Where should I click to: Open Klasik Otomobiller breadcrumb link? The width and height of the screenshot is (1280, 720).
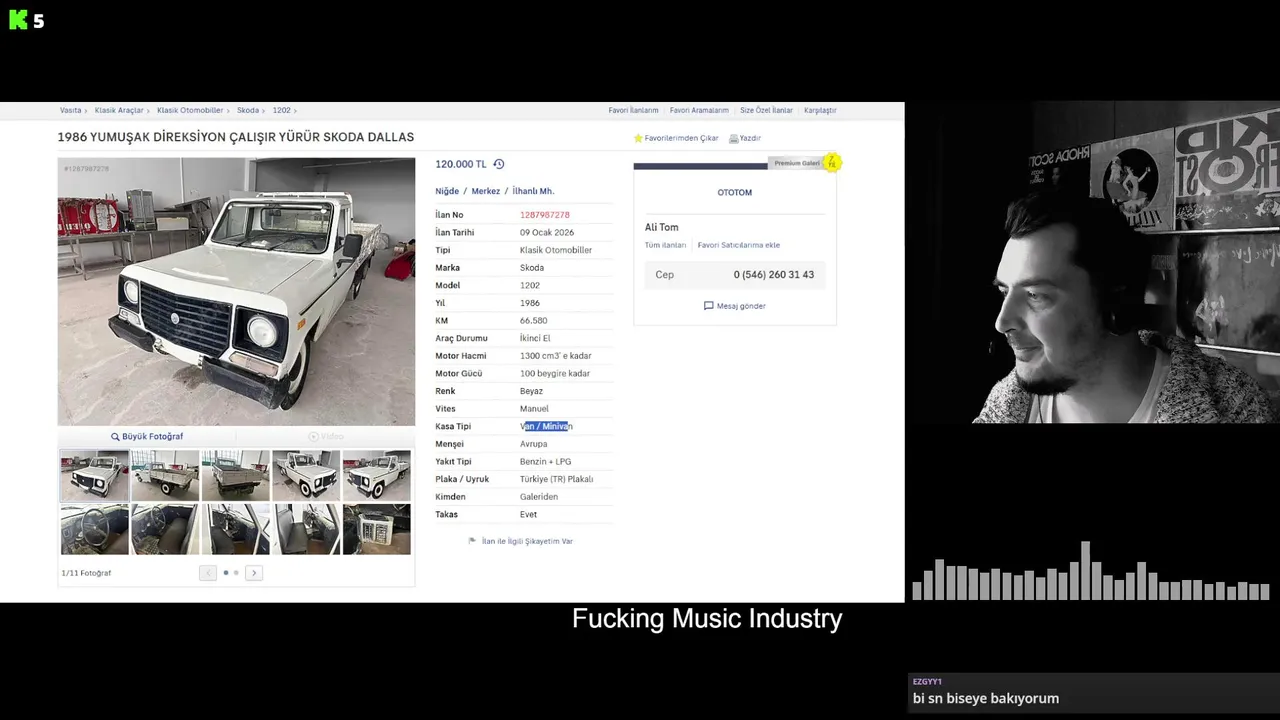click(x=190, y=111)
